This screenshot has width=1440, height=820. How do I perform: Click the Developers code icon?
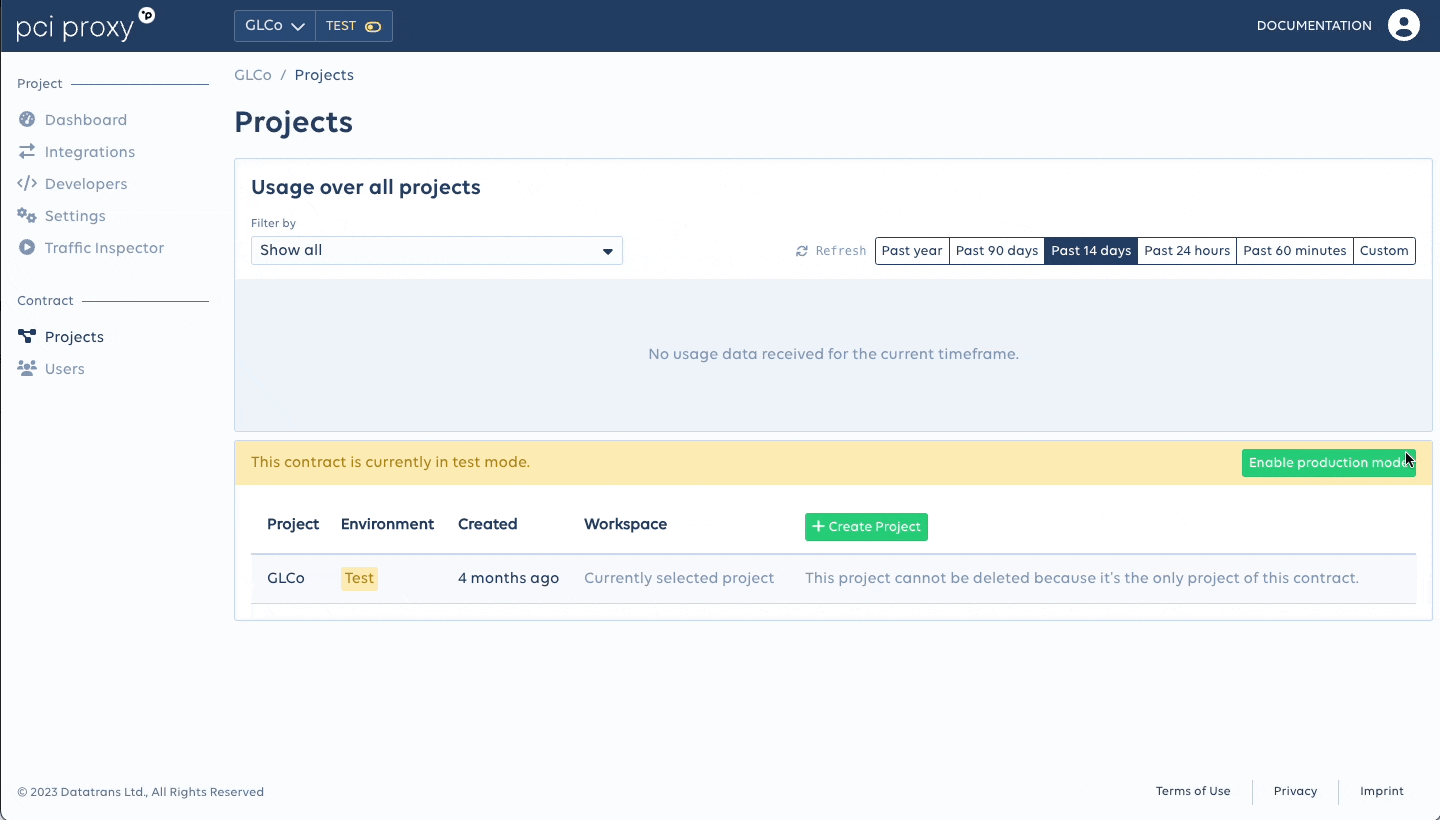point(27,184)
